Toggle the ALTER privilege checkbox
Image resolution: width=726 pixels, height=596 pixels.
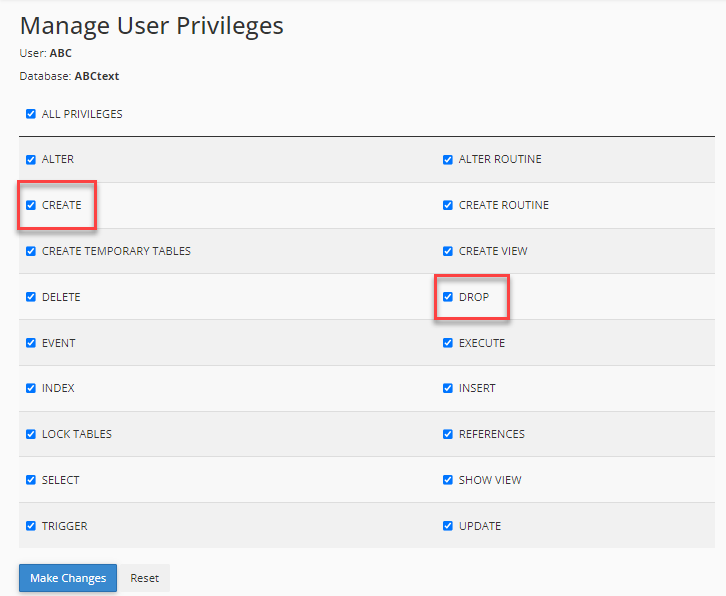click(31, 159)
